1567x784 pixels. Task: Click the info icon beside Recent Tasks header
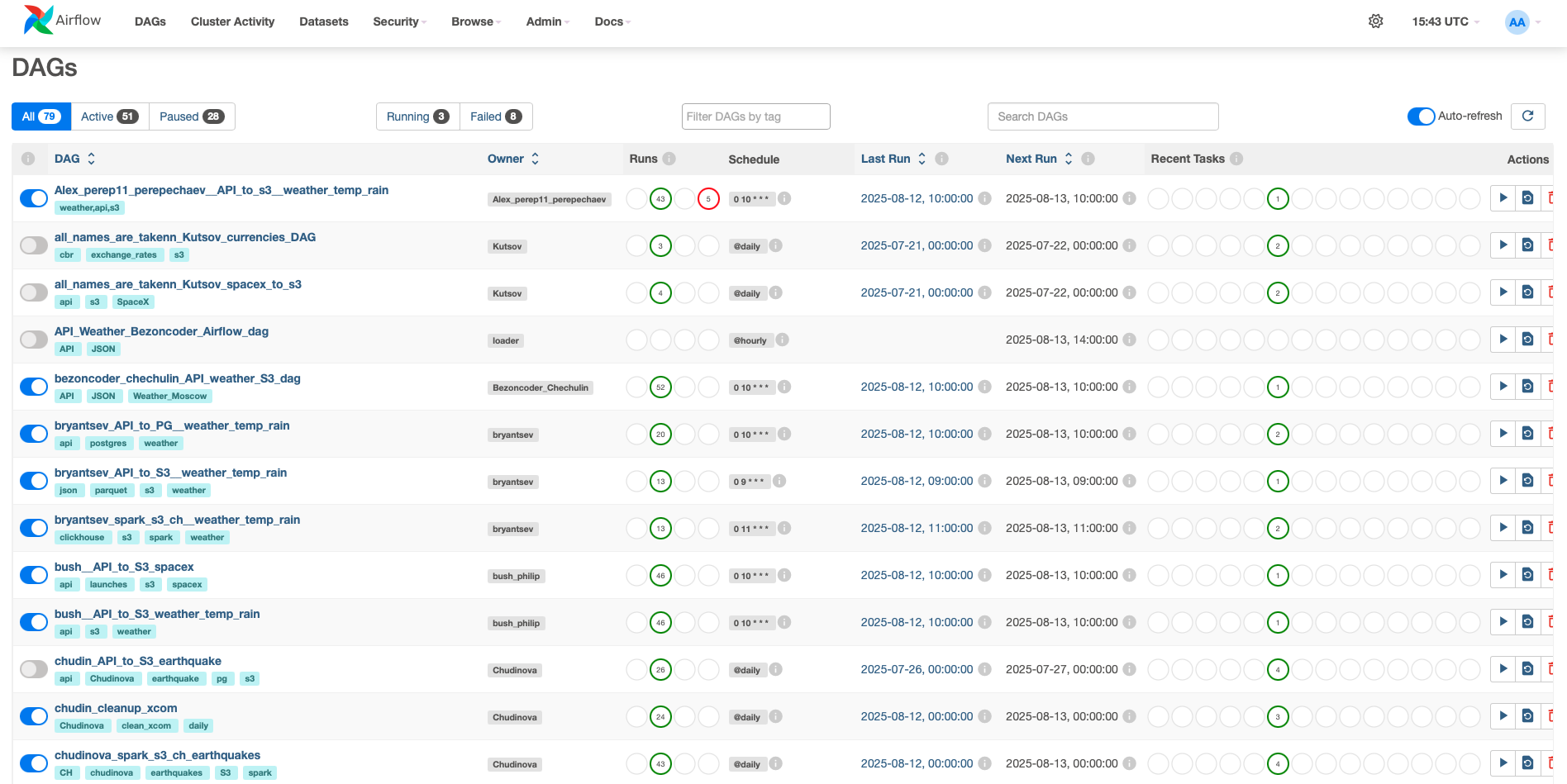[x=1236, y=159]
